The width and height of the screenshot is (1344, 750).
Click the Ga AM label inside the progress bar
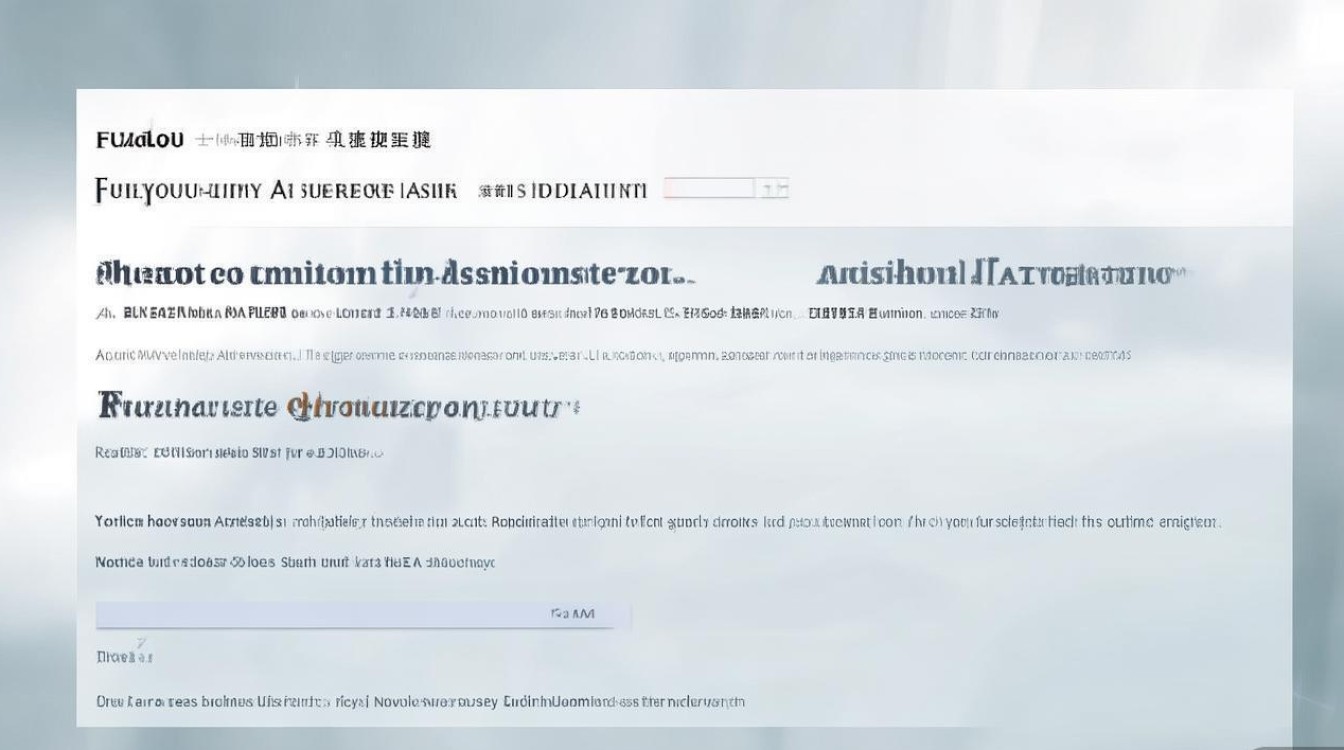click(575, 613)
